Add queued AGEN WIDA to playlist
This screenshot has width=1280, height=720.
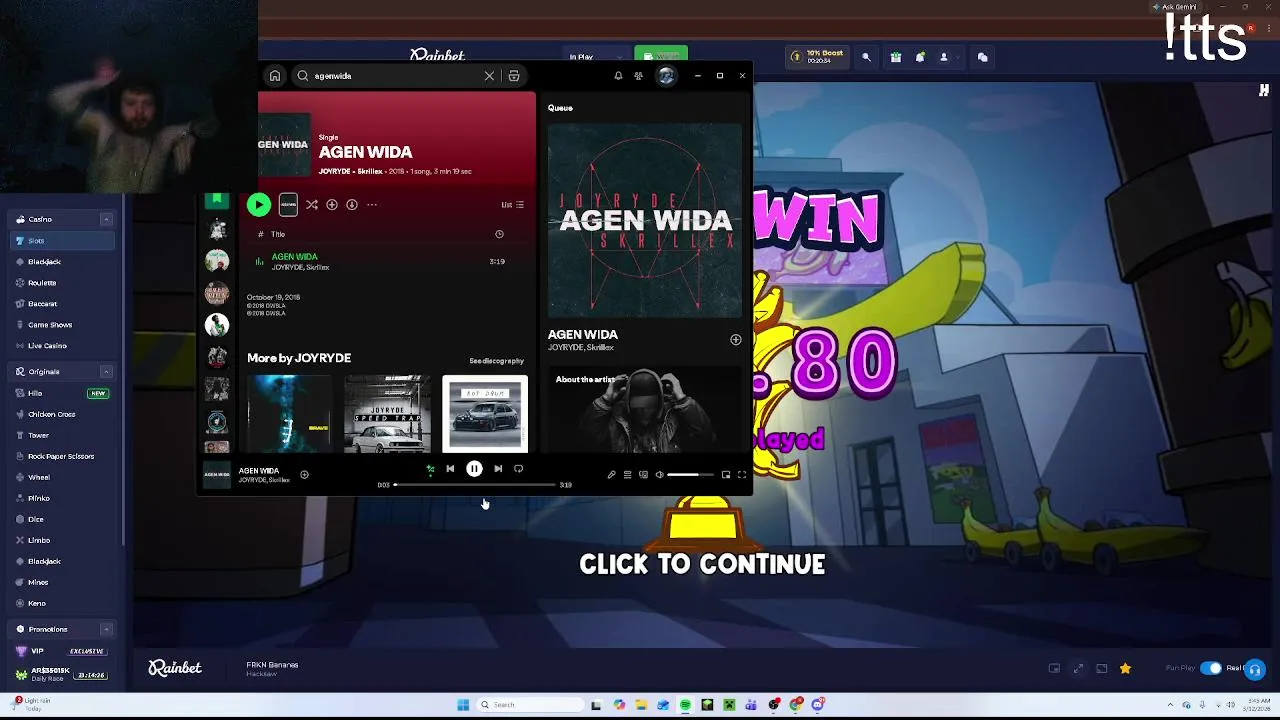point(736,340)
